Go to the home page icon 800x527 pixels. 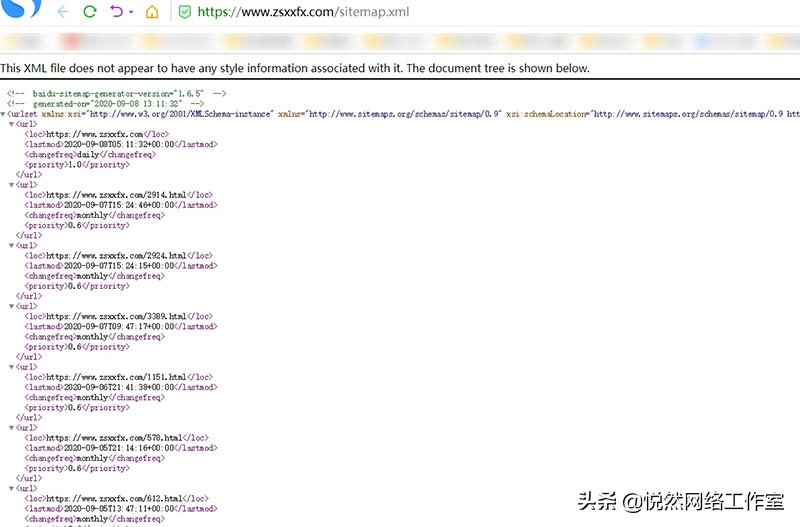coord(152,13)
